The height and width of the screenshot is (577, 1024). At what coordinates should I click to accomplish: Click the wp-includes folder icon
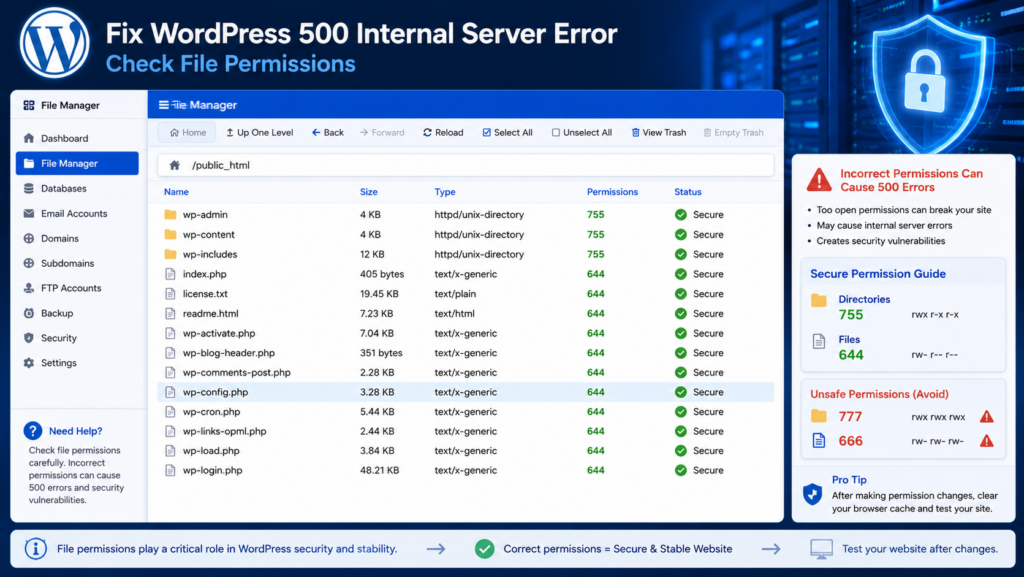tap(170, 254)
